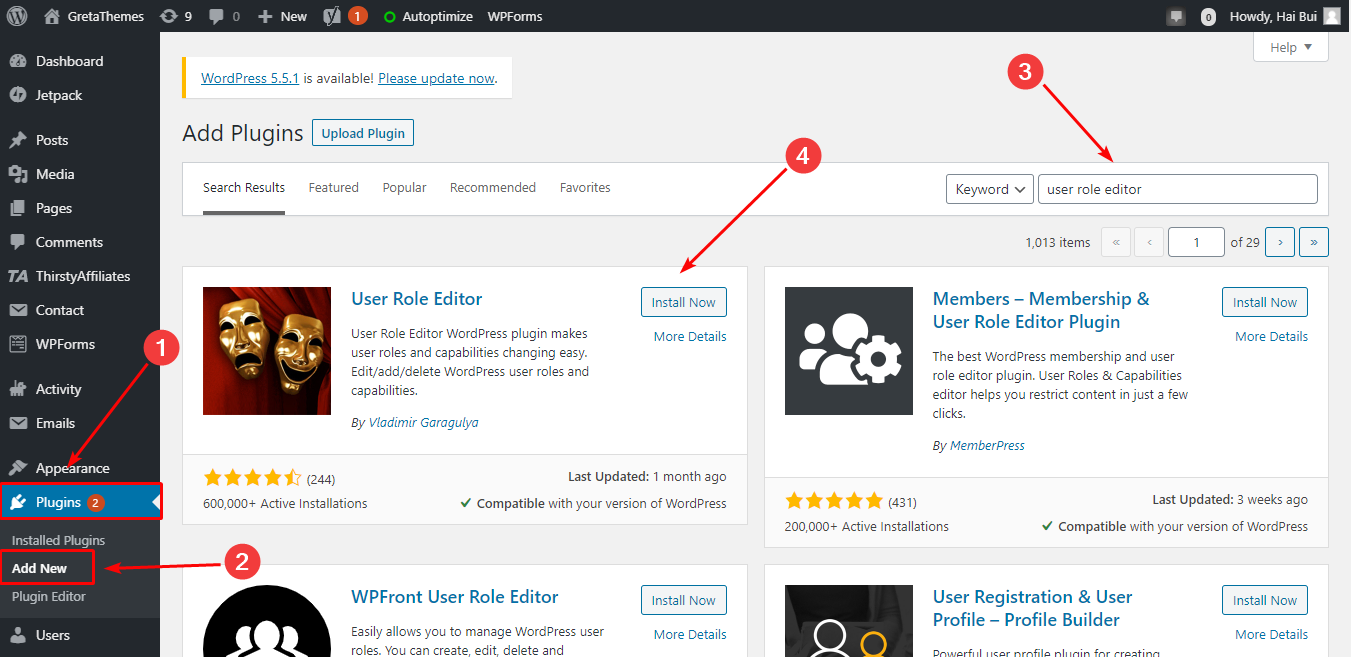Click the WordPress logo in admin bar

click(x=16, y=16)
